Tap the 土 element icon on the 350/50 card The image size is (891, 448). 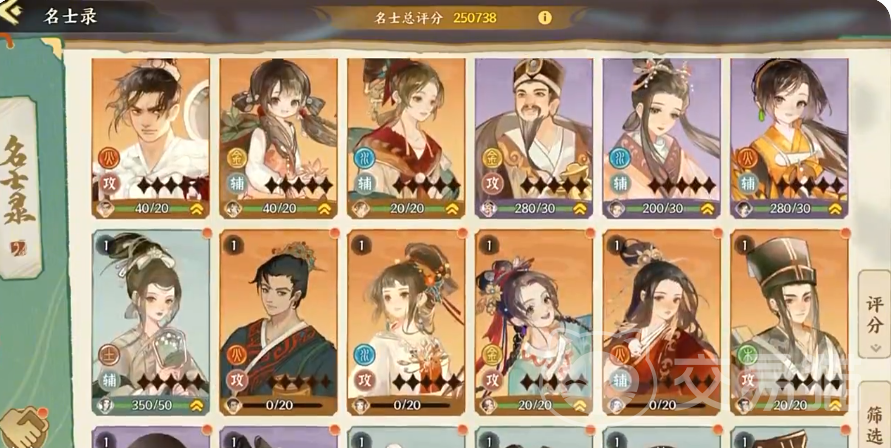(109, 355)
